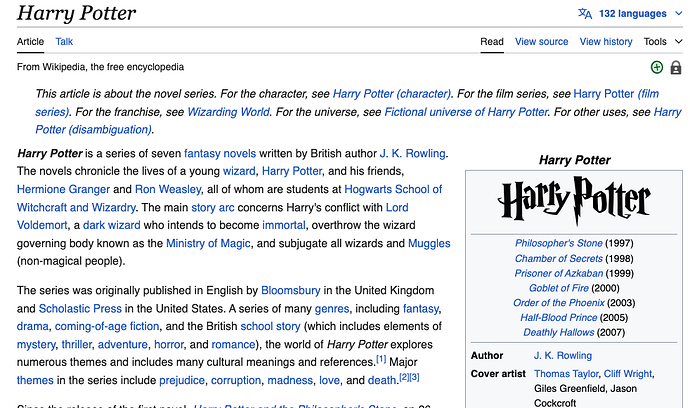Open Goblet of Fire infobox link
The height and width of the screenshot is (408, 690).
(x=558, y=288)
